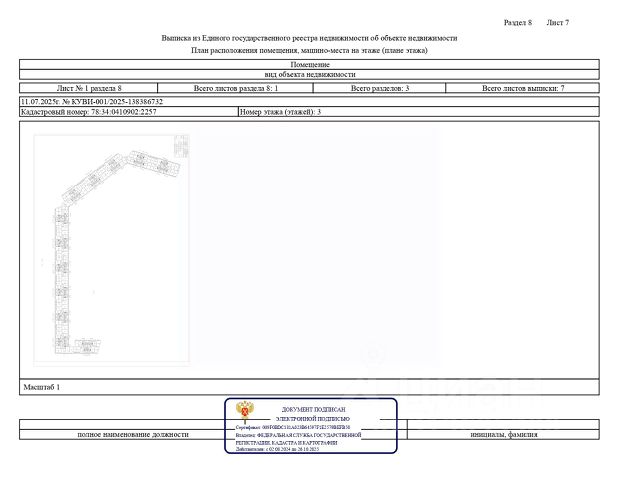Select request number 'КУВИ-001/2025-138386732' line
The width and height of the screenshot is (619, 479).
pos(310,101)
